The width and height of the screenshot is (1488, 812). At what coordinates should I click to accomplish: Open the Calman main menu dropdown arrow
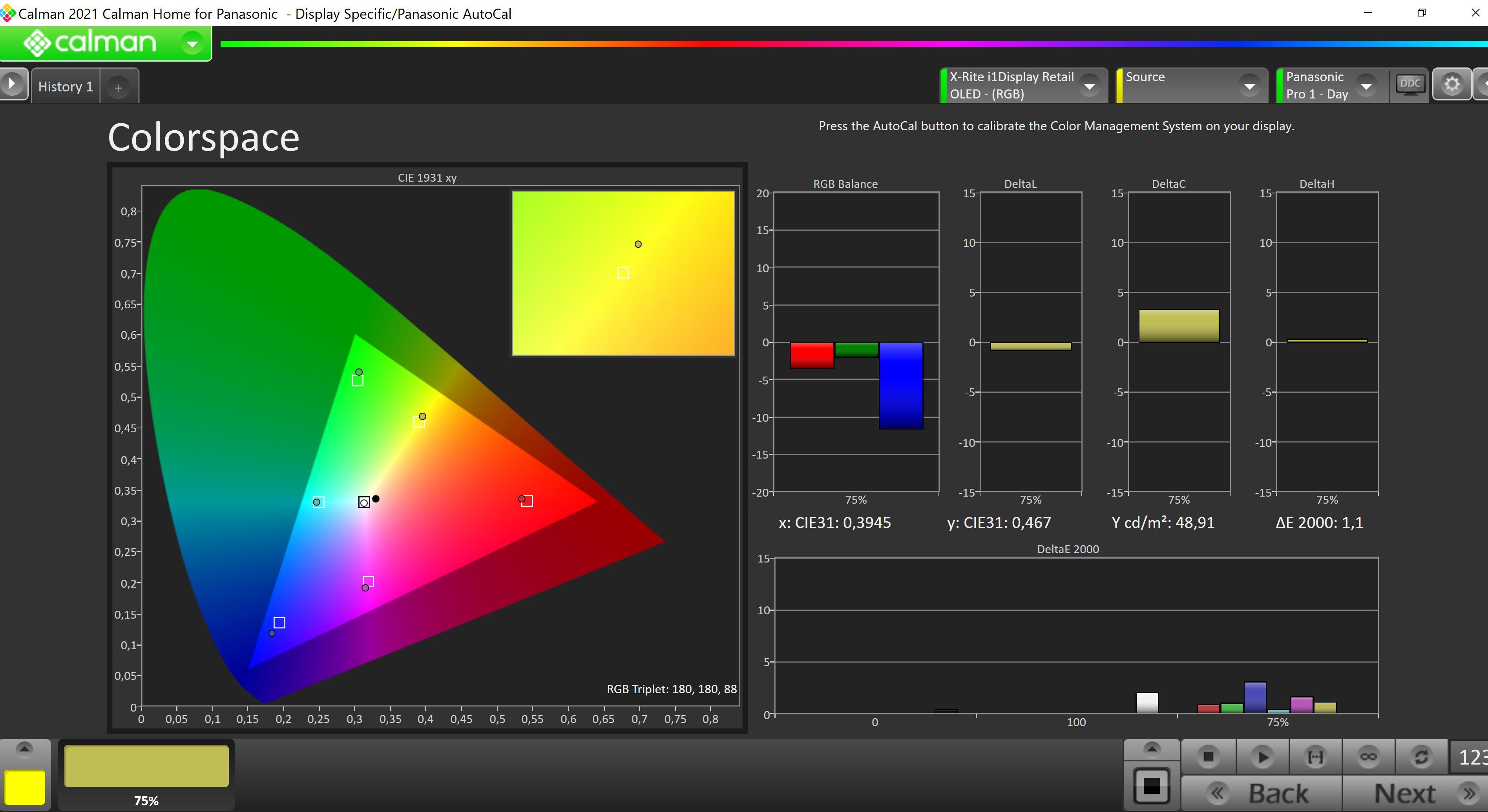pos(192,43)
